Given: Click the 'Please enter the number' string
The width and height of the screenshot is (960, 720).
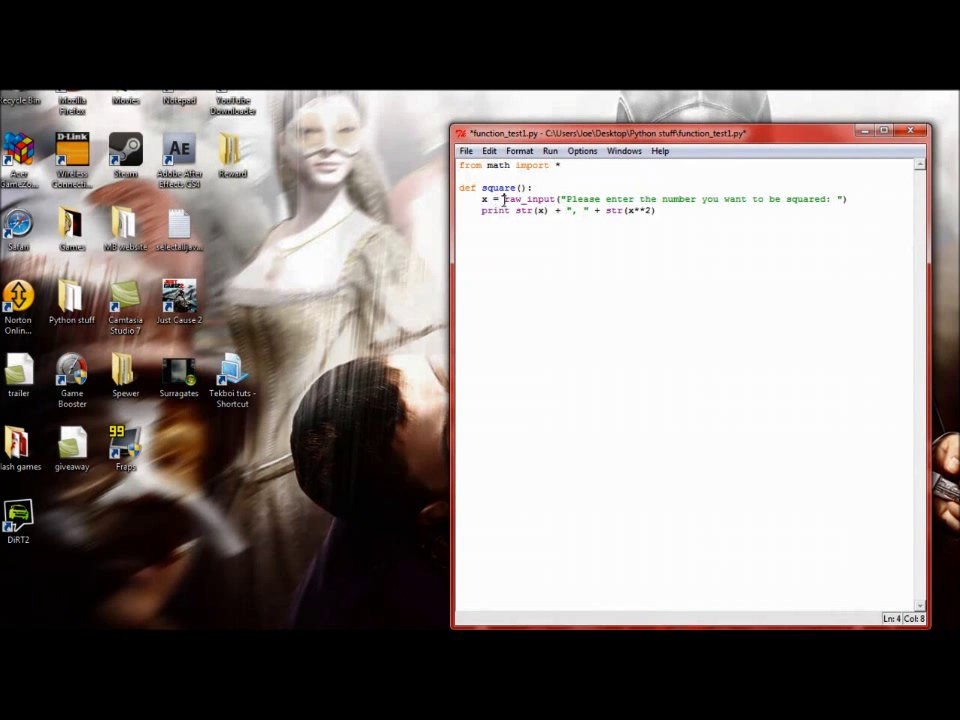Looking at the screenshot, I should [703, 199].
